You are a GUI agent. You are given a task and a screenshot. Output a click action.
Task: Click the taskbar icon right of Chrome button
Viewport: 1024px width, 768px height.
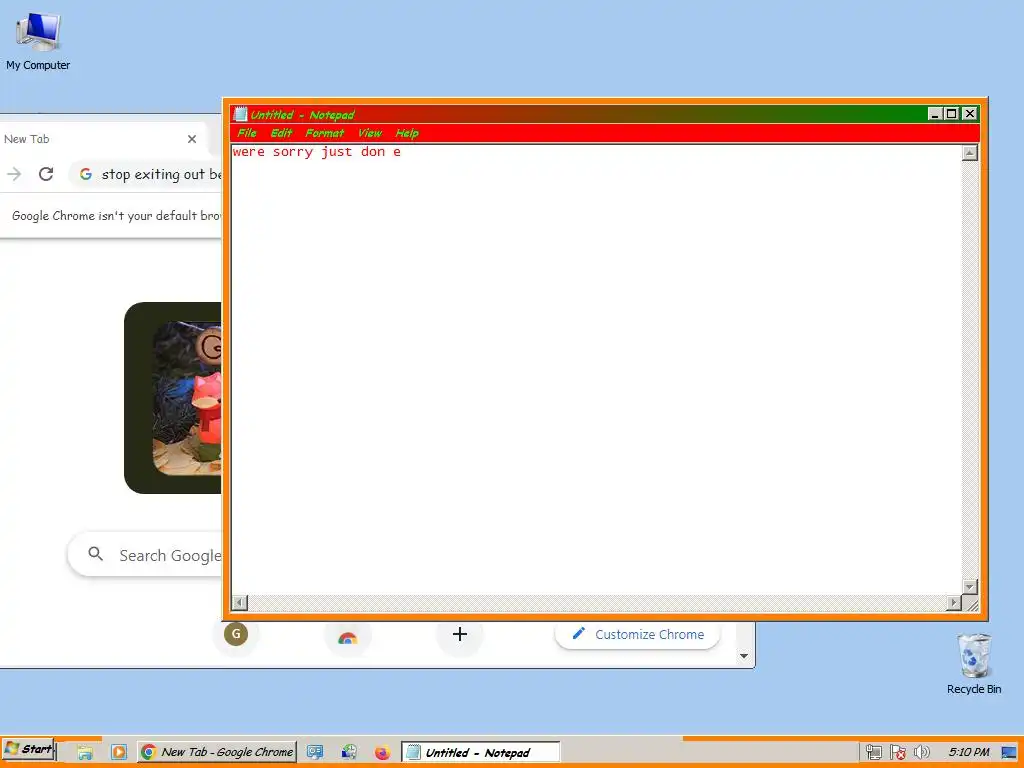(x=315, y=752)
